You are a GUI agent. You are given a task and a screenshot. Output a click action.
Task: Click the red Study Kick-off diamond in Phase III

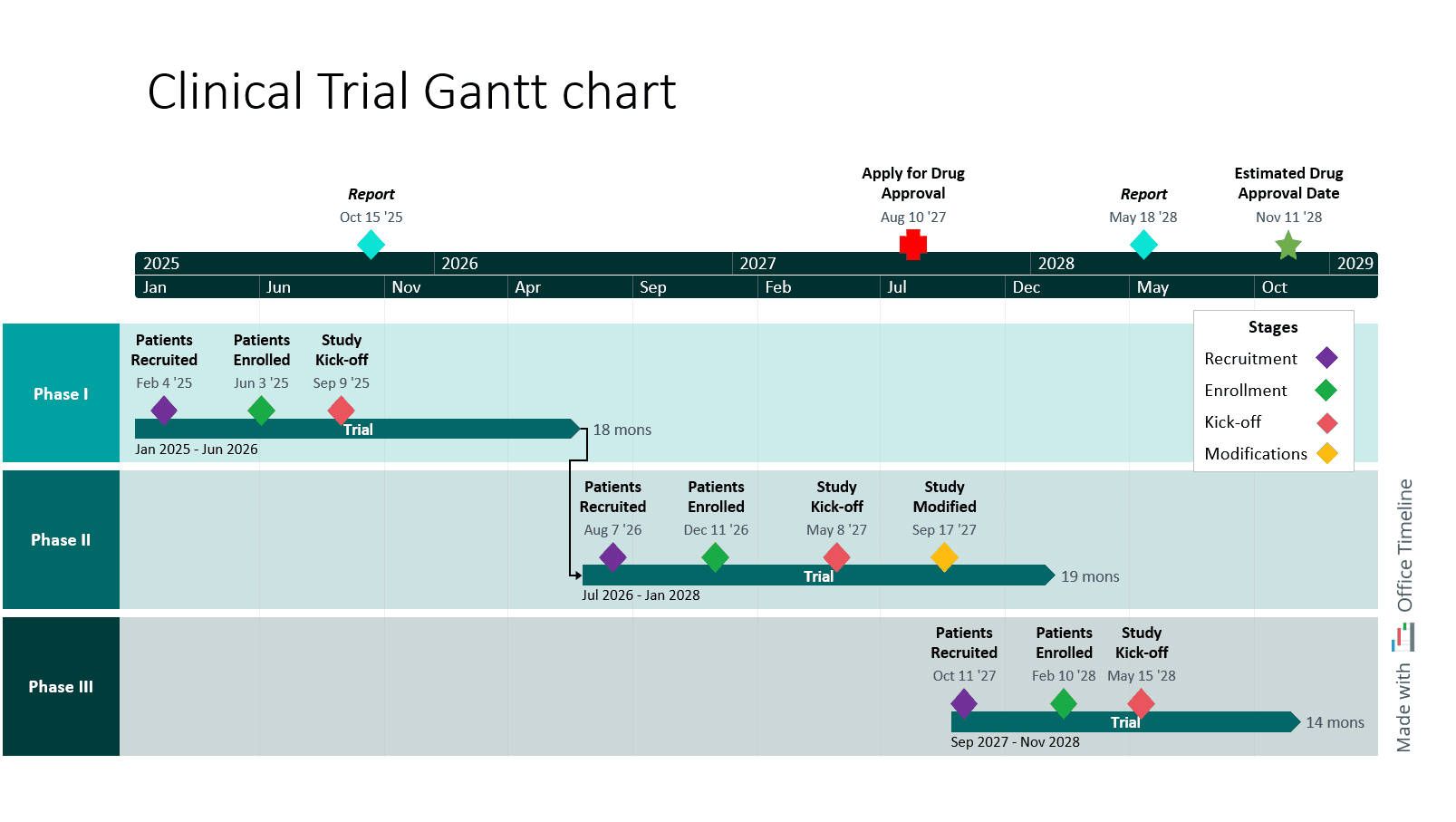click(x=1142, y=703)
